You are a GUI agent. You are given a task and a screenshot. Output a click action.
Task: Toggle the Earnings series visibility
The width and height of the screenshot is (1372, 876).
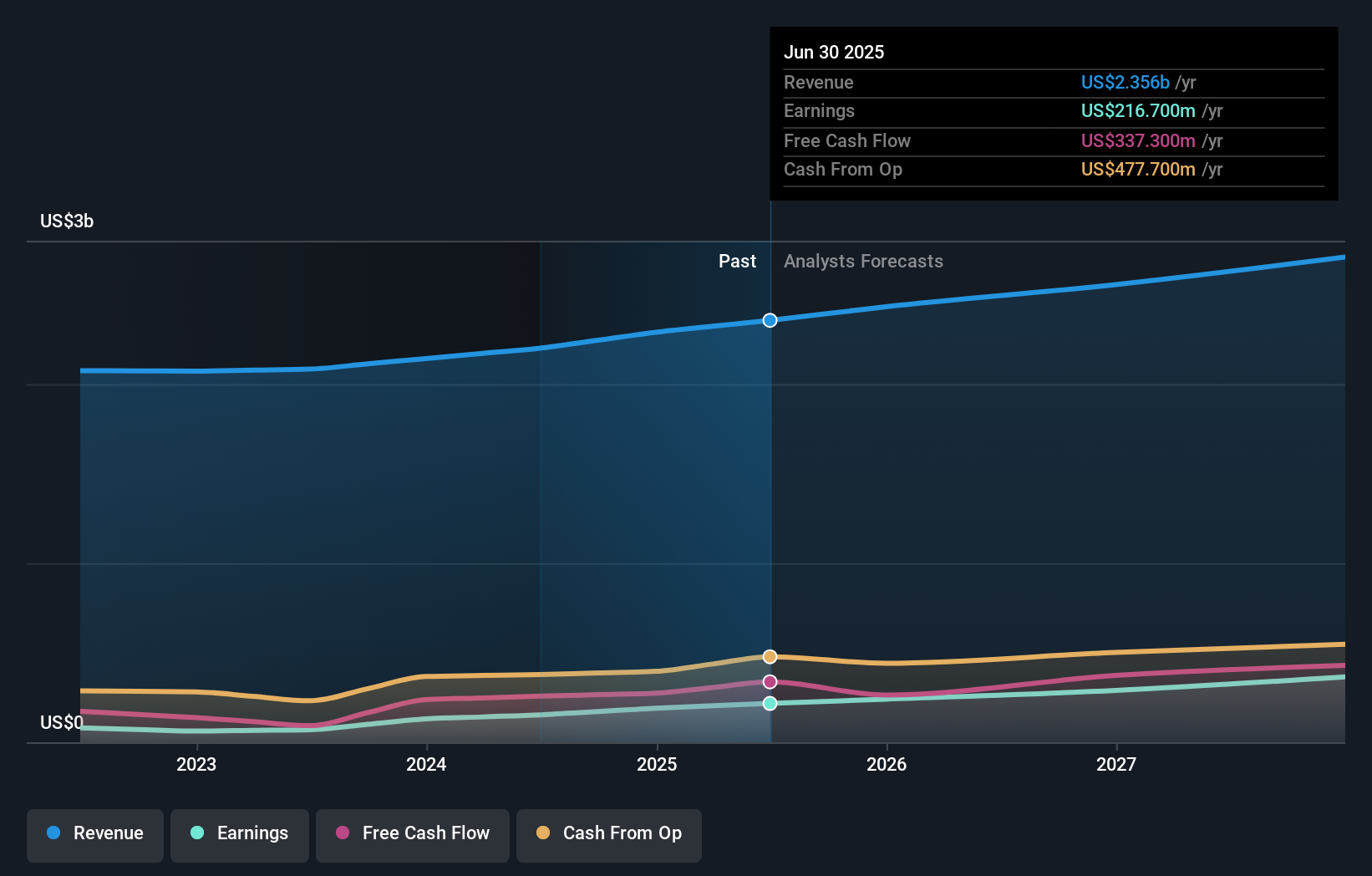tap(240, 835)
